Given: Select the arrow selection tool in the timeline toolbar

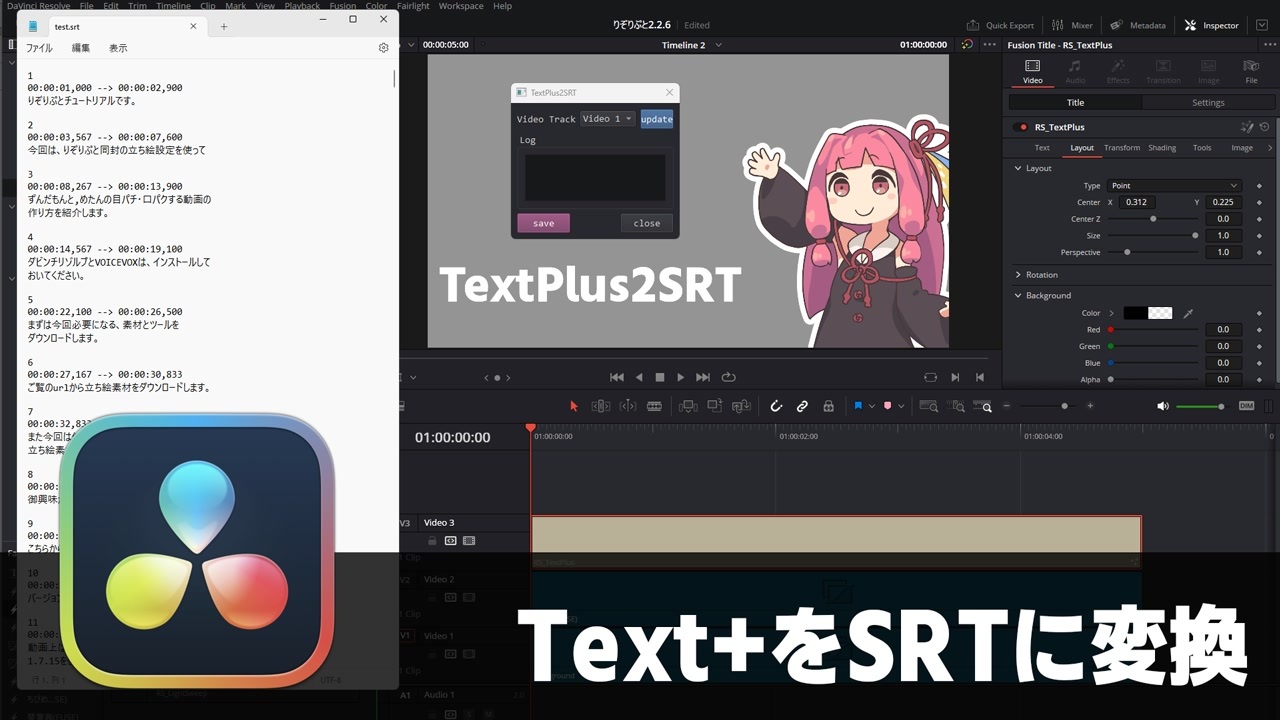Looking at the screenshot, I should point(573,406).
